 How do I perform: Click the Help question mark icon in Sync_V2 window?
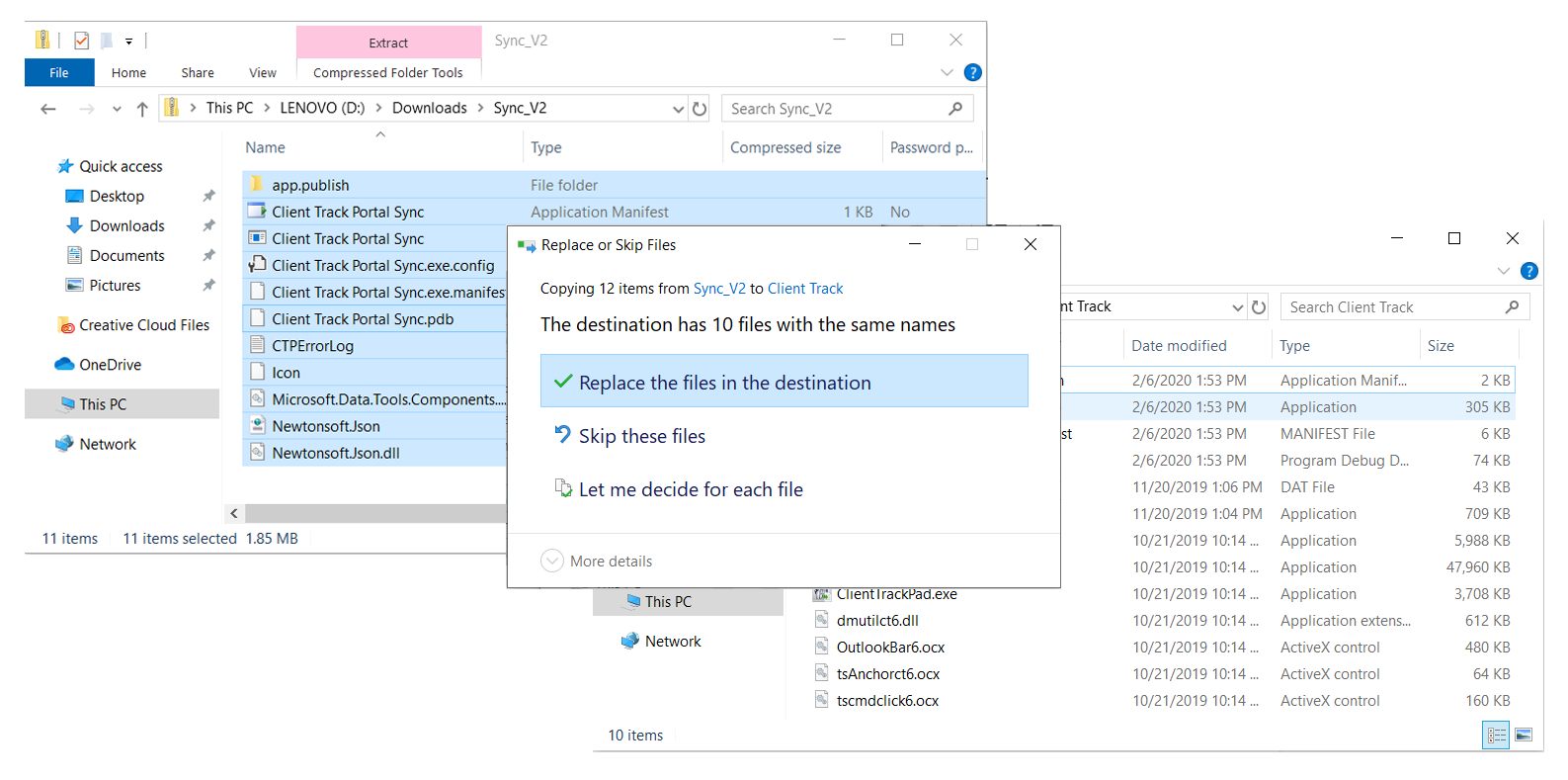pos(972,72)
